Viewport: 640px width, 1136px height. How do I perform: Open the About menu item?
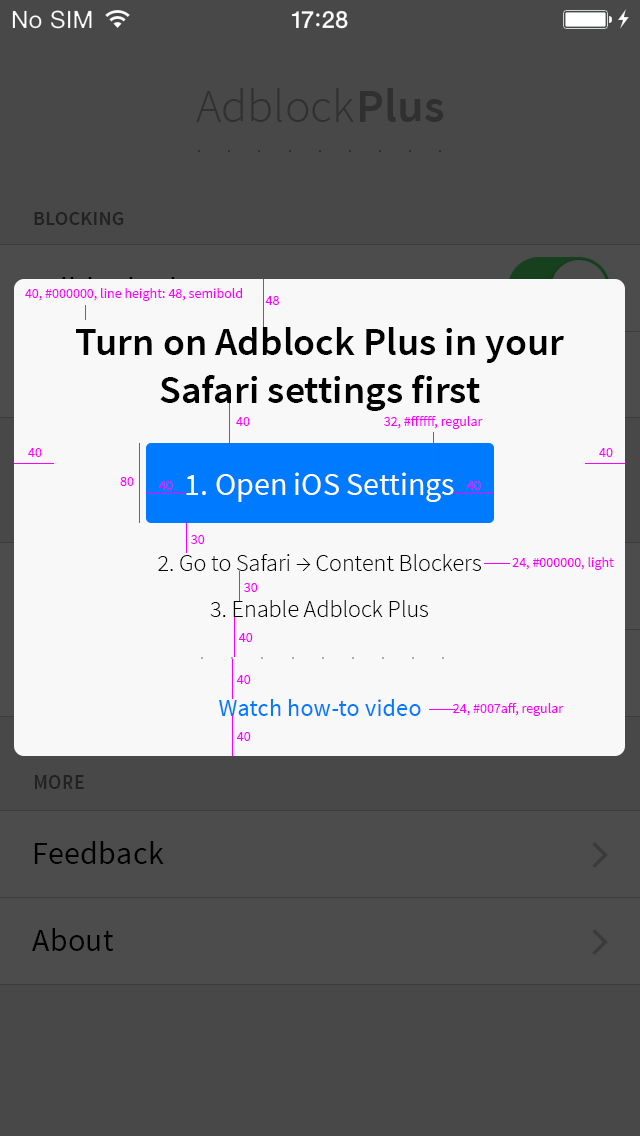pos(320,941)
